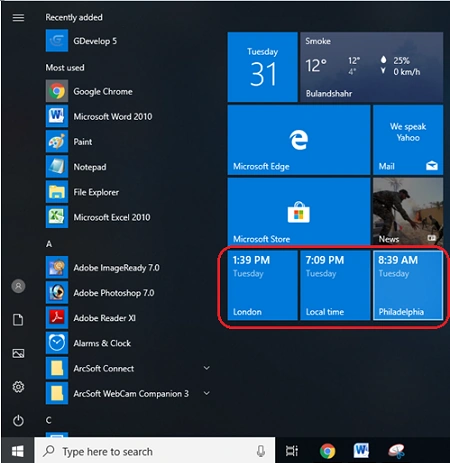This screenshot has height=463, width=450.
Task: Open Settings gear in the sidebar
Action: click(18, 387)
